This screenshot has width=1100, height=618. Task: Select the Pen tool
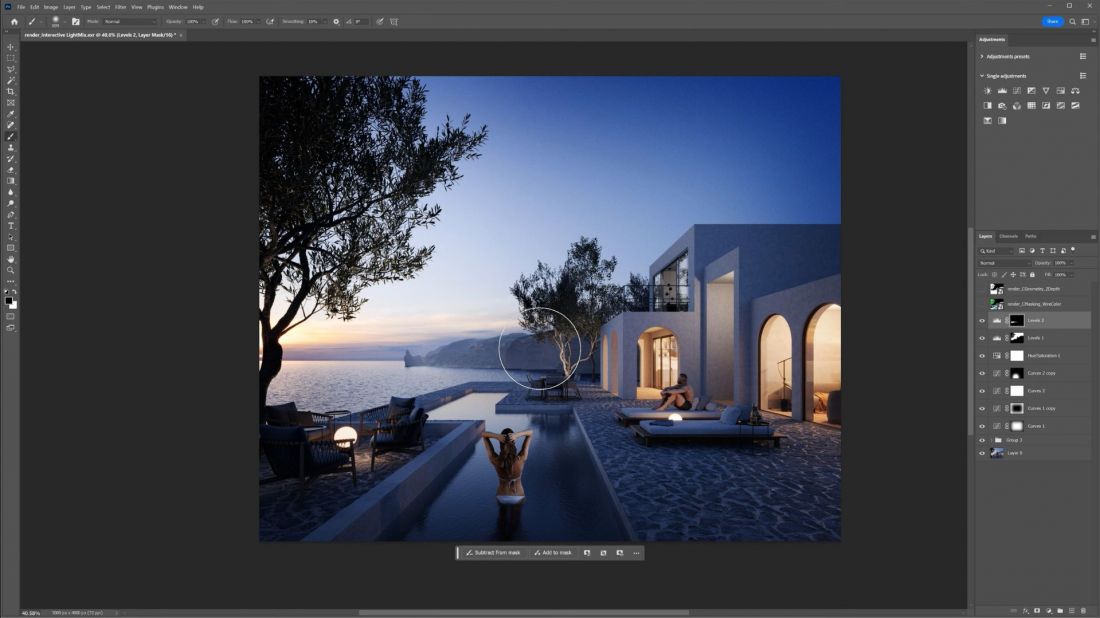click(11, 215)
